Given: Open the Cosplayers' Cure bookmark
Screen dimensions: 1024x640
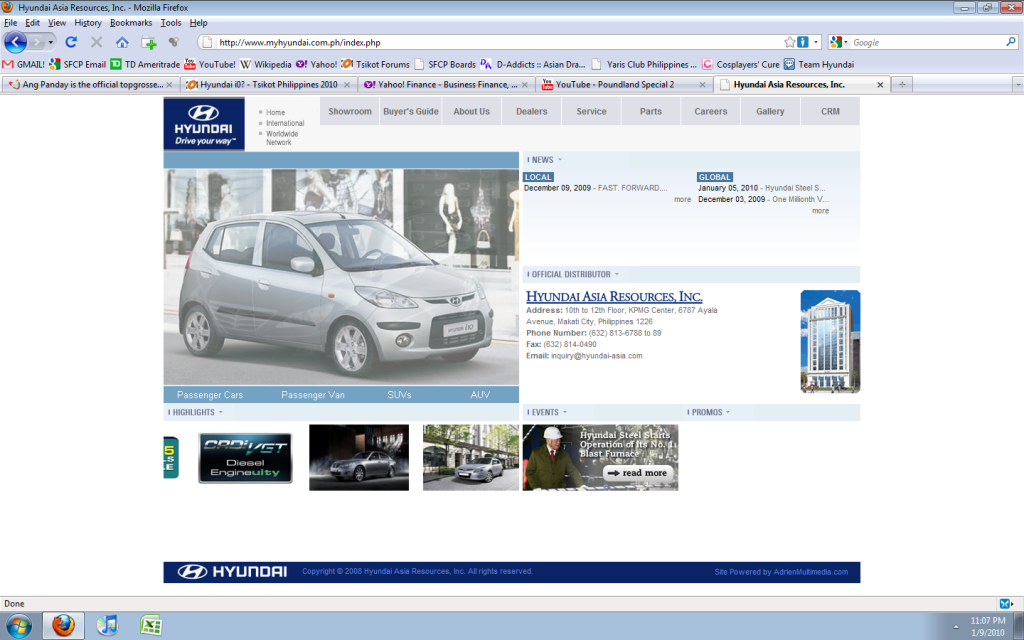Looking at the screenshot, I should pos(741,65).
